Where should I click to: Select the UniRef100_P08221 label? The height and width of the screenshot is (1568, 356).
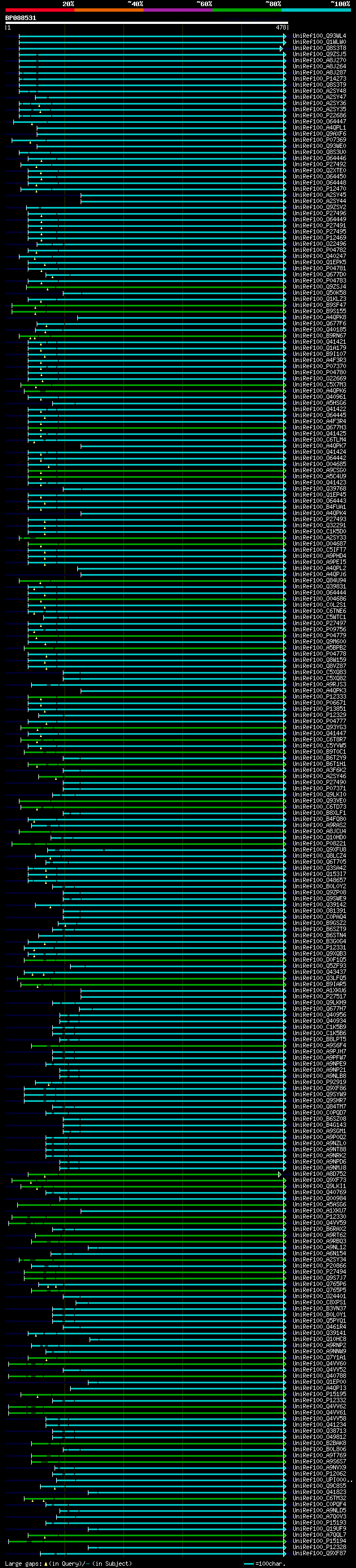point(319,843)
